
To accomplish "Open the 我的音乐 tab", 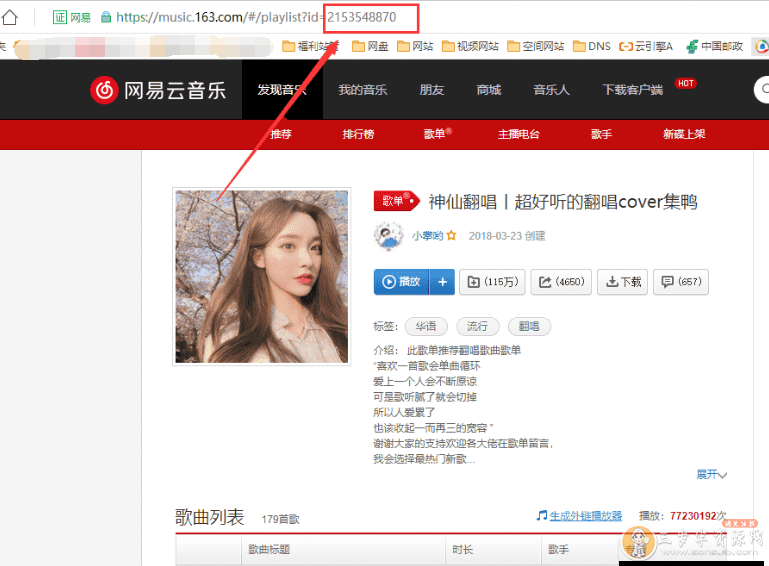I will tap(362, 90).
